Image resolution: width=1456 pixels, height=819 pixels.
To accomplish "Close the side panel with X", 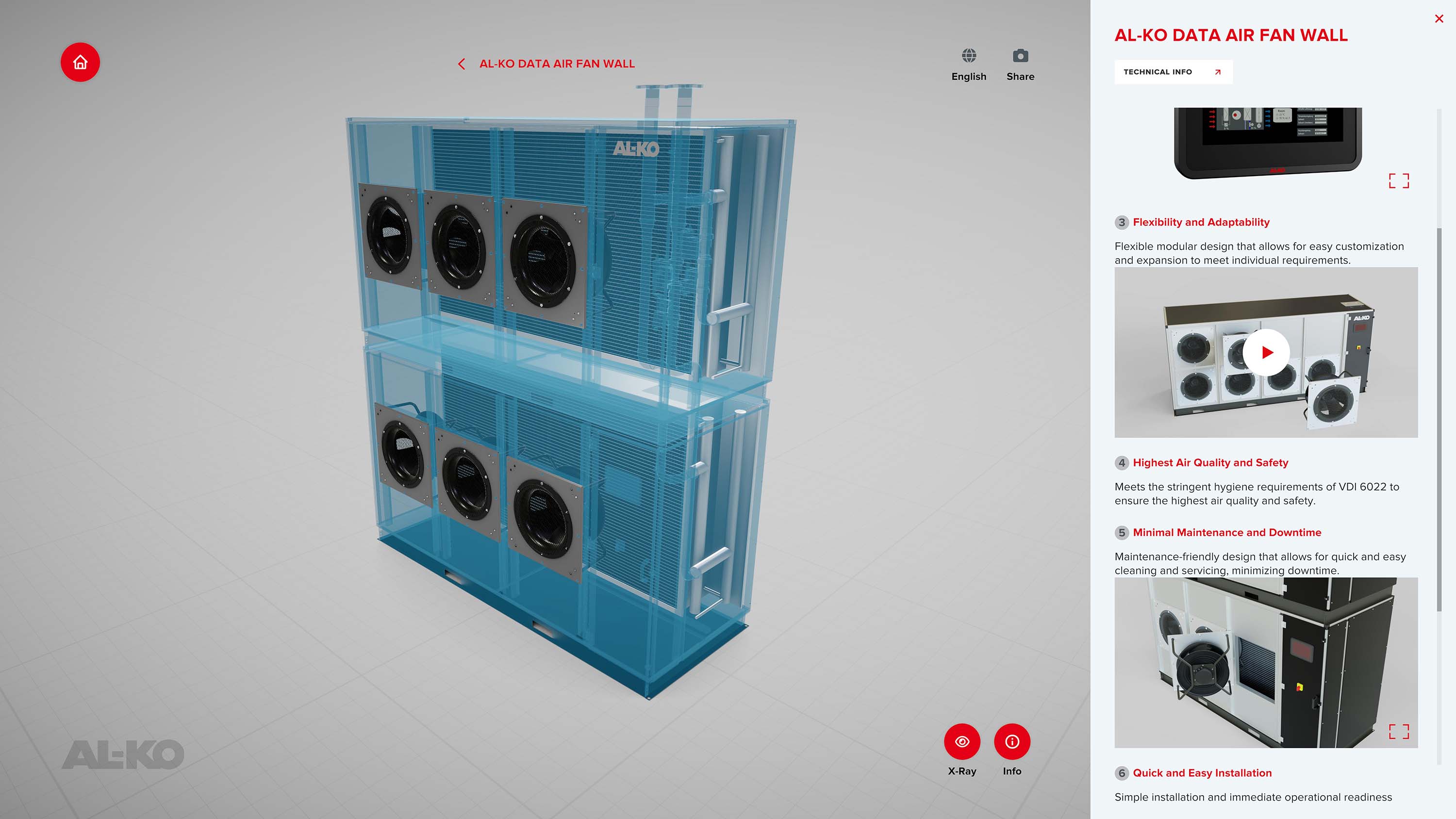I will tap(1439, 18).
